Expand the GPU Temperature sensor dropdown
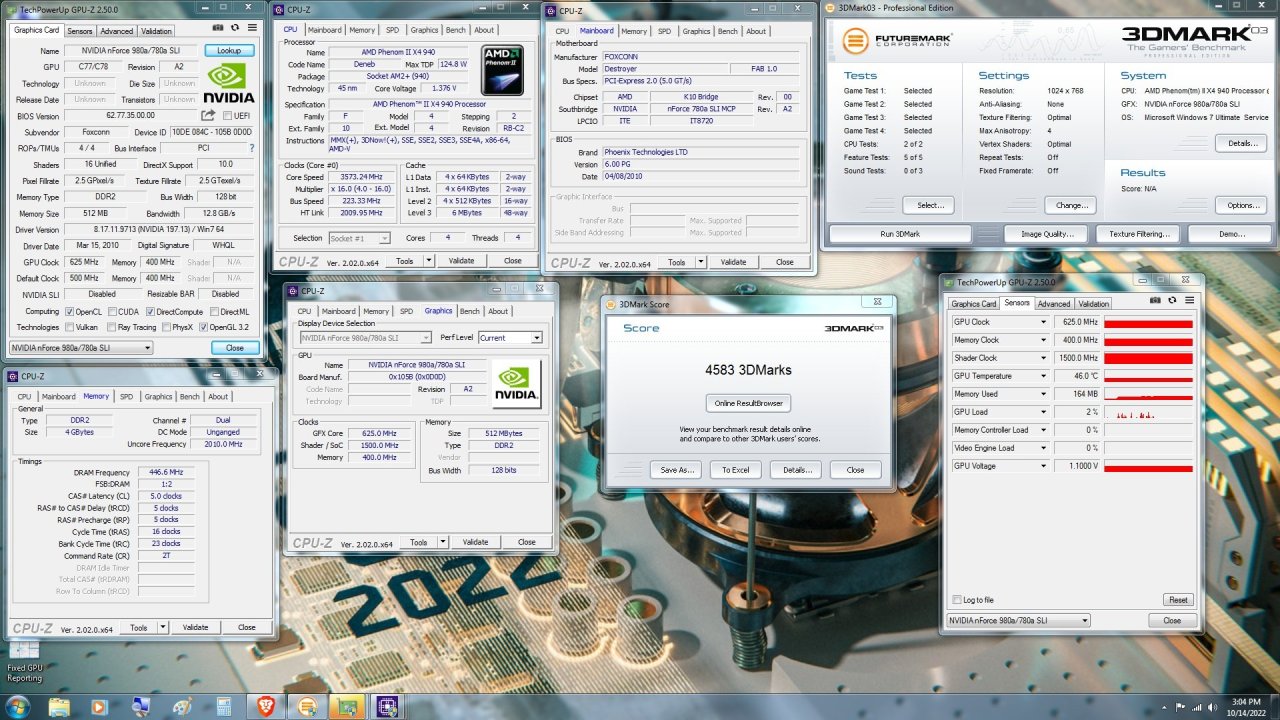The image size is (1280, 720). [x=1044, y=376]
